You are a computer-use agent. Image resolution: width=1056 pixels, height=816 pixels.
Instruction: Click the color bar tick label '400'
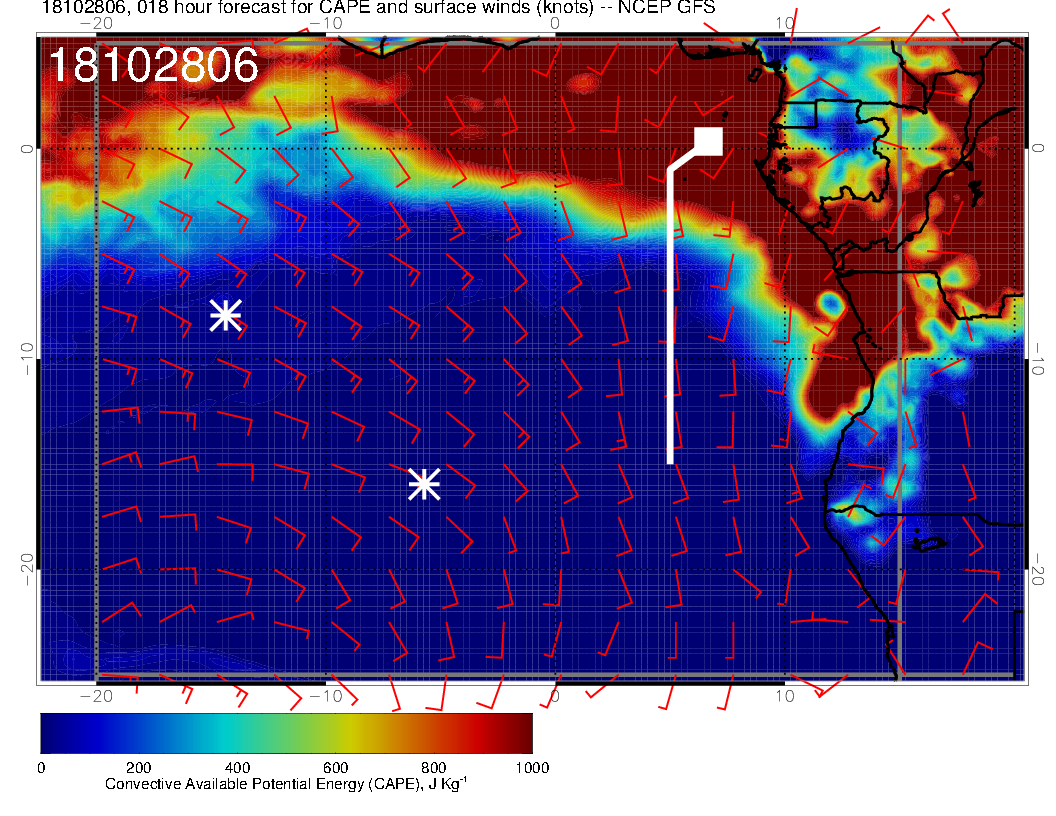tap(237, 768)
